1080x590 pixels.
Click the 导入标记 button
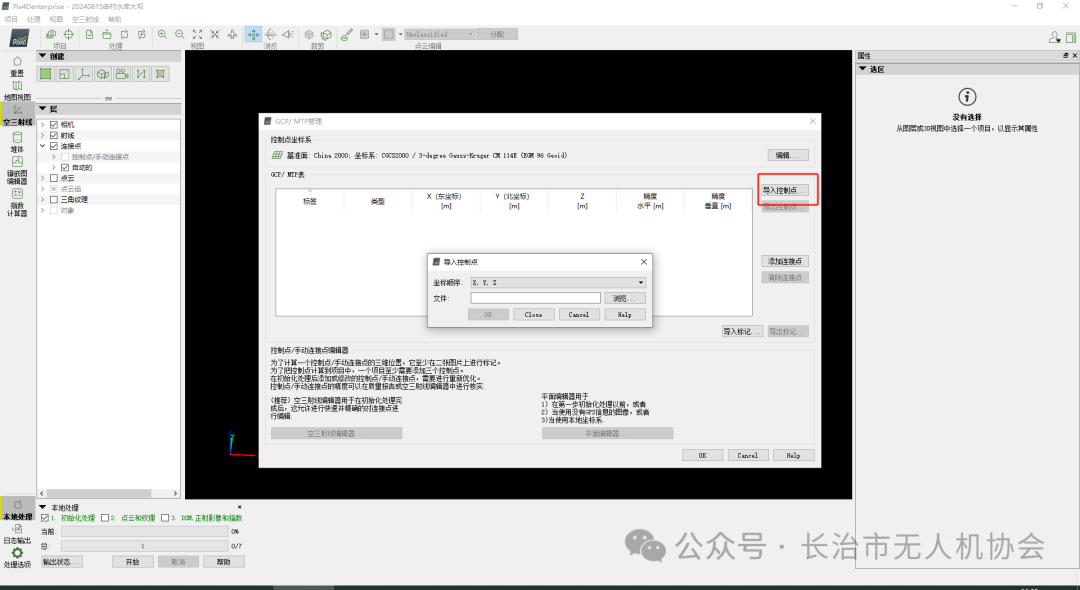741,332
